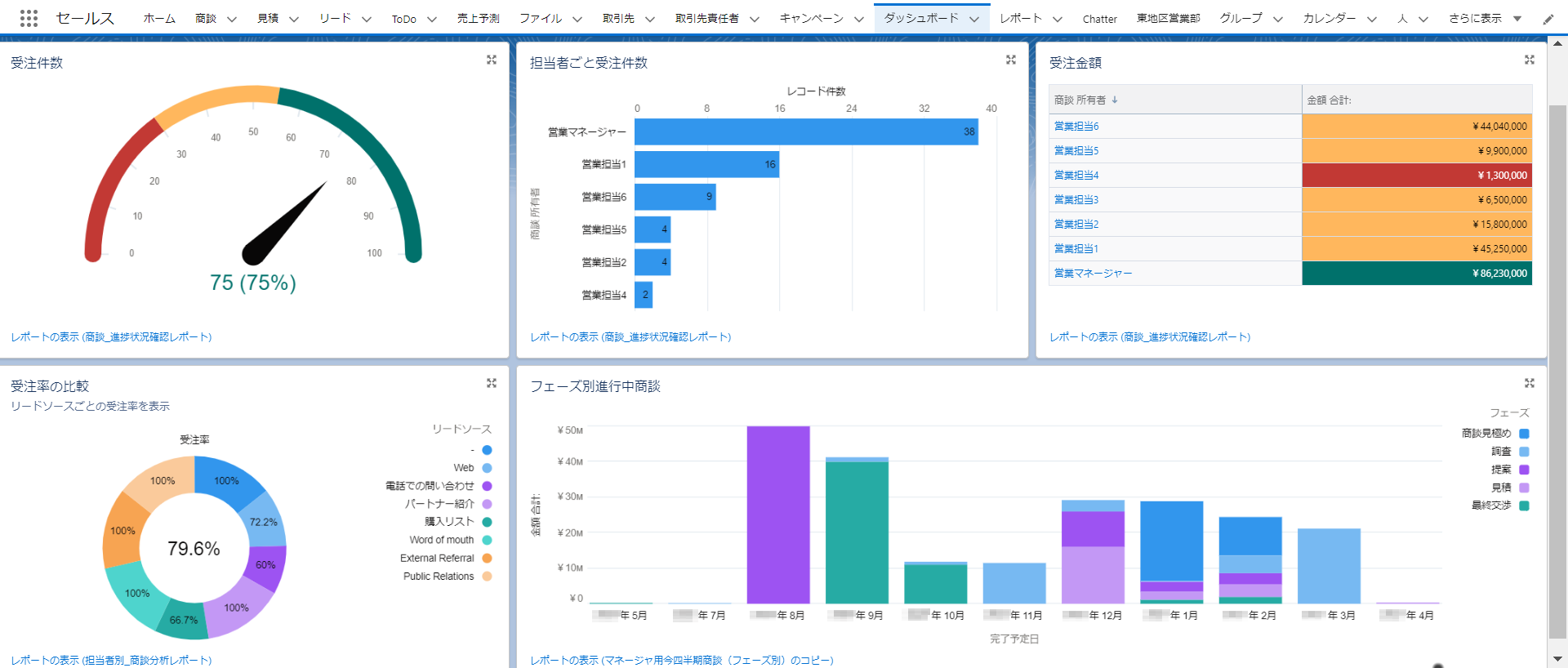The width and height of the screenshot is (1568, 668).
Task: Expand the 受注件数 gauge widget
Action: tap(492, 60)
